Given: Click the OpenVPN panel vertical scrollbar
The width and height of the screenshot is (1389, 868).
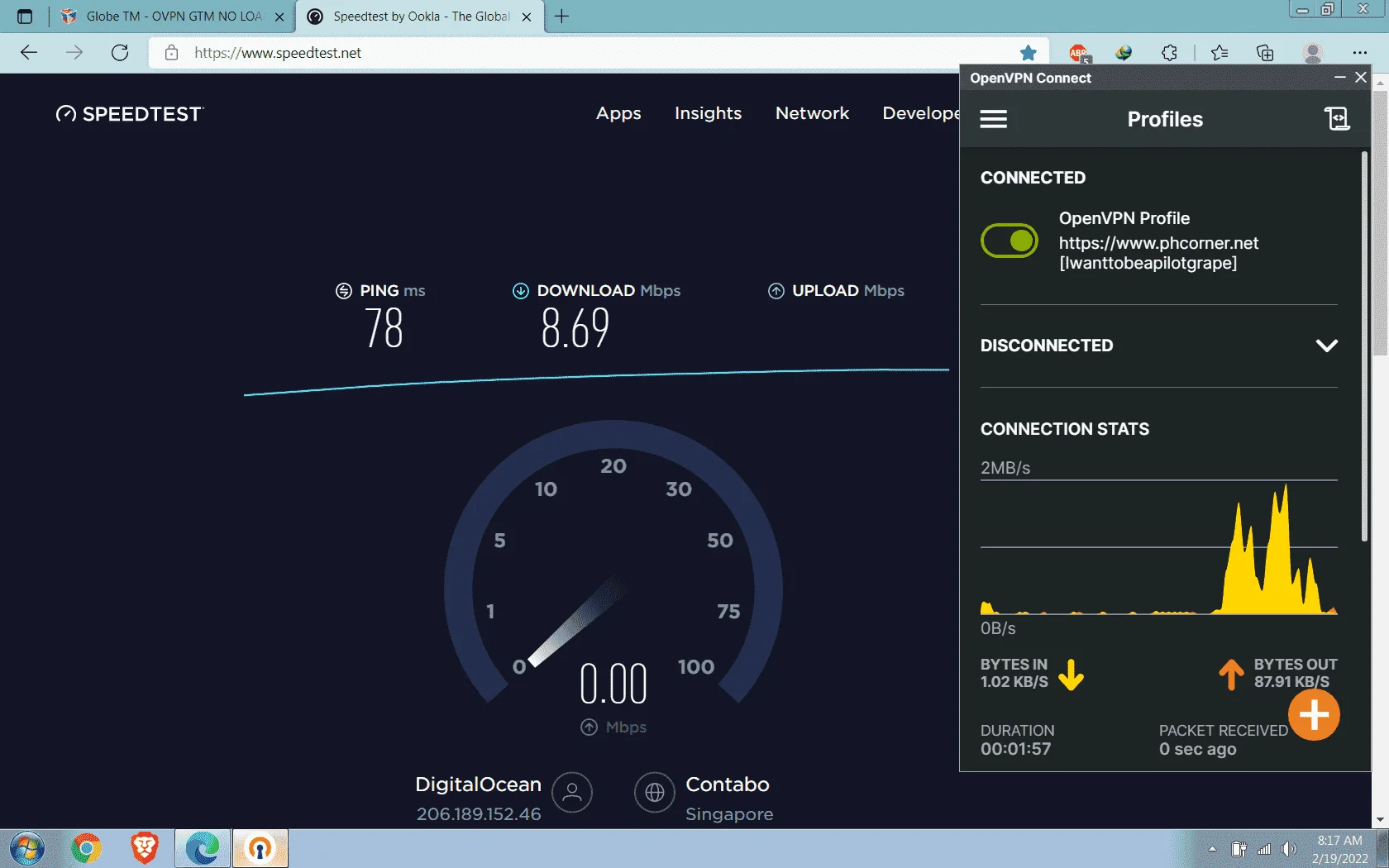Looking at the screenshot, I should pos(1364,346).
